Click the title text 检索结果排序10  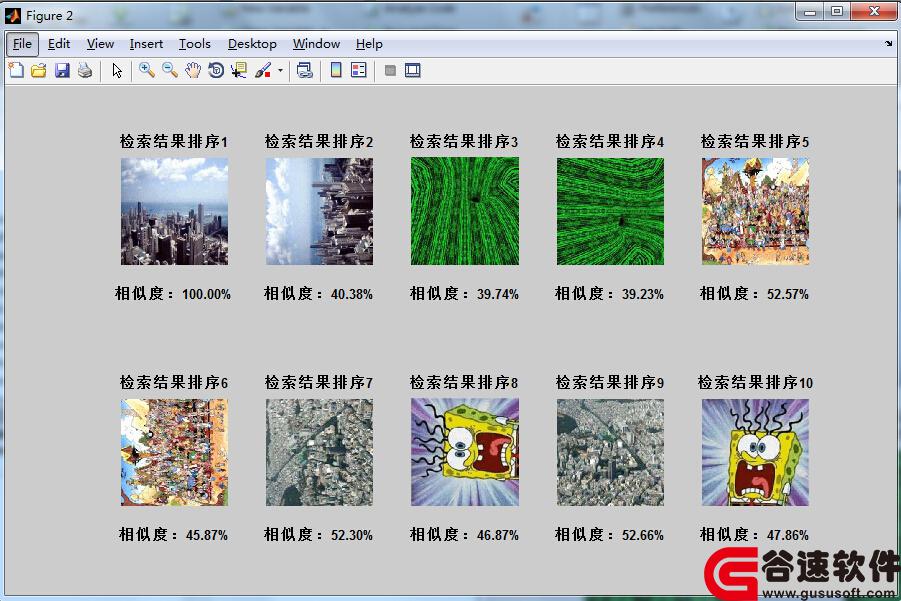click(x=756, y=383)
